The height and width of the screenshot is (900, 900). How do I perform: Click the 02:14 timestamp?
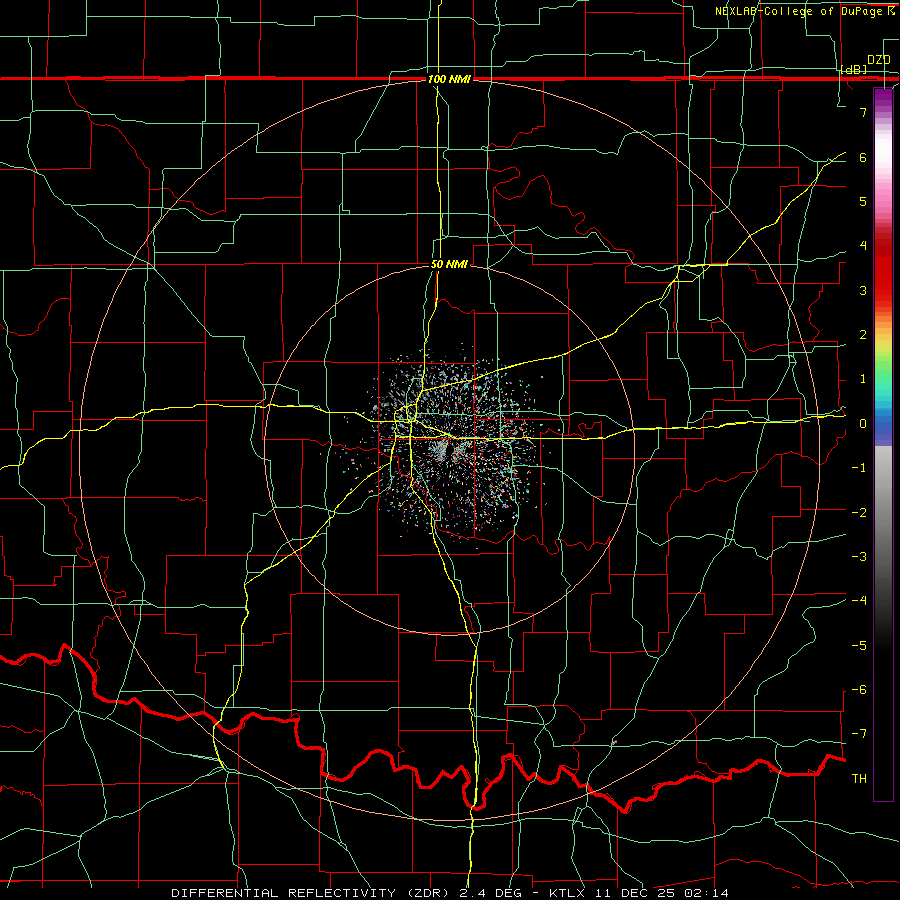705,893
